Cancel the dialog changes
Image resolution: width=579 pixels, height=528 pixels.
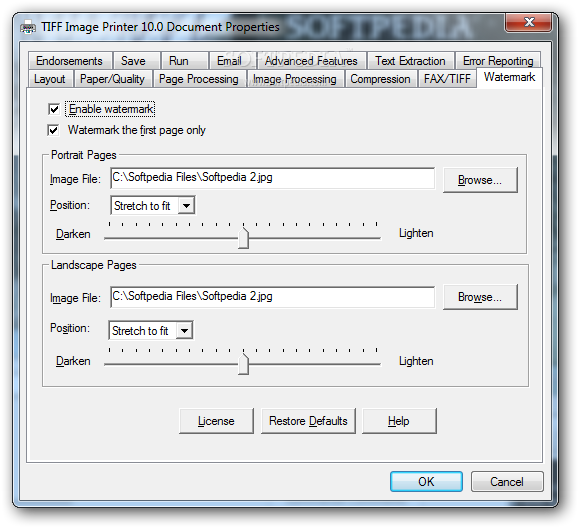[507, 481]
